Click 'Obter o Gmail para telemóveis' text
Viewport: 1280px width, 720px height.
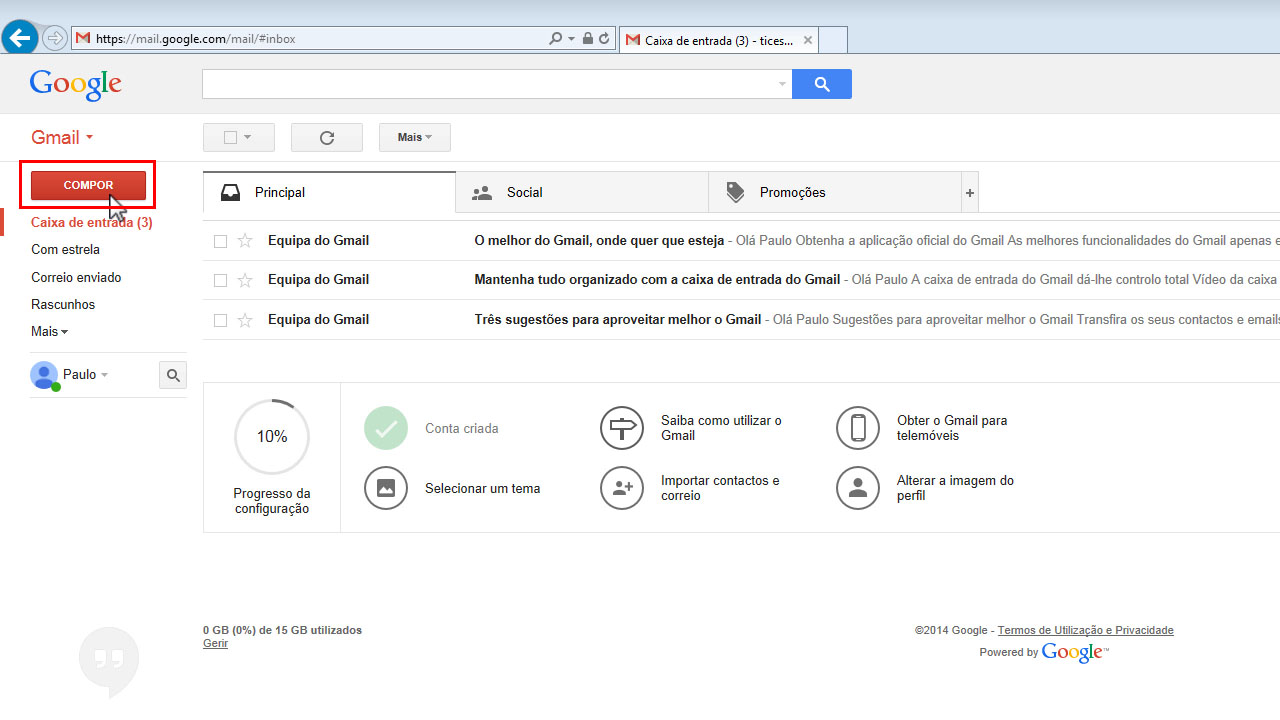point(952,428)
